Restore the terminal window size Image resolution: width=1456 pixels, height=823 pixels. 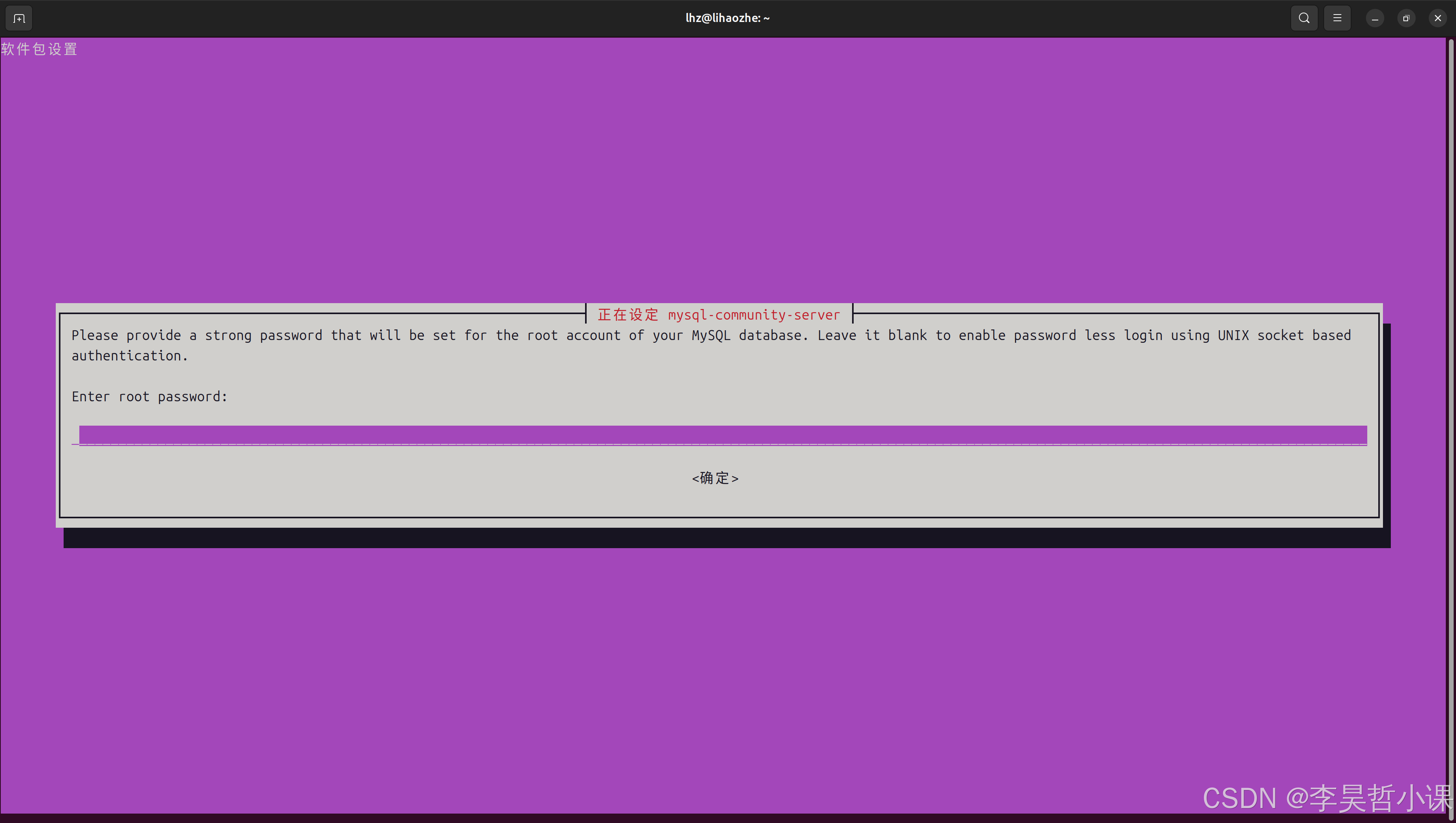(1406, 19)
